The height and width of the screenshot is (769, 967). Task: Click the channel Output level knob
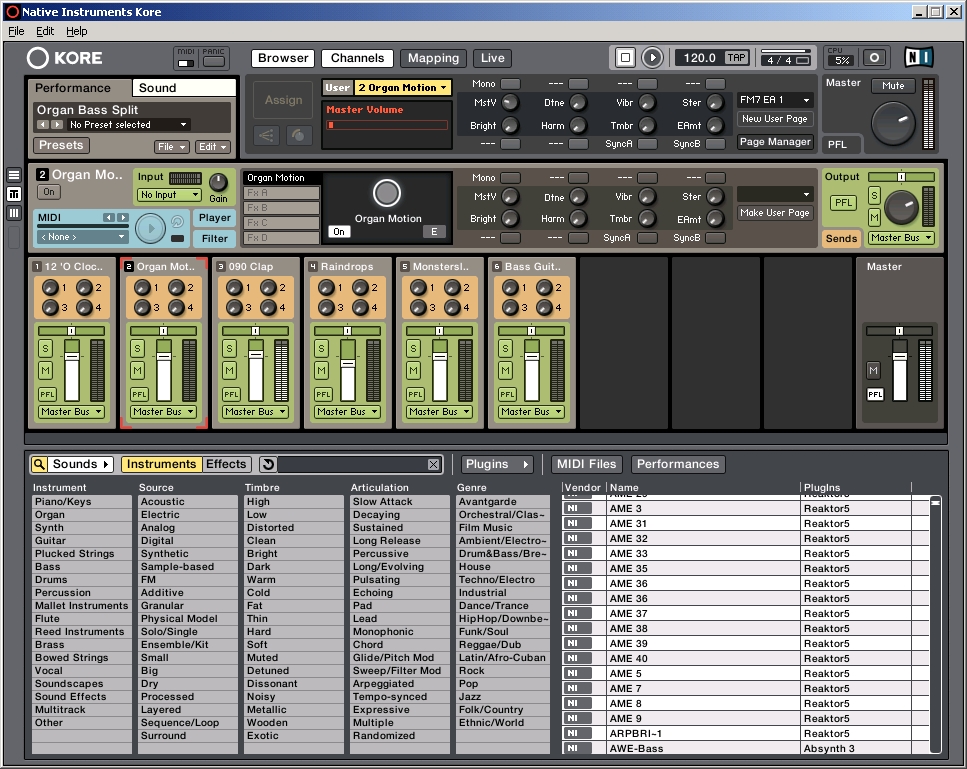(x=901, y=207)
